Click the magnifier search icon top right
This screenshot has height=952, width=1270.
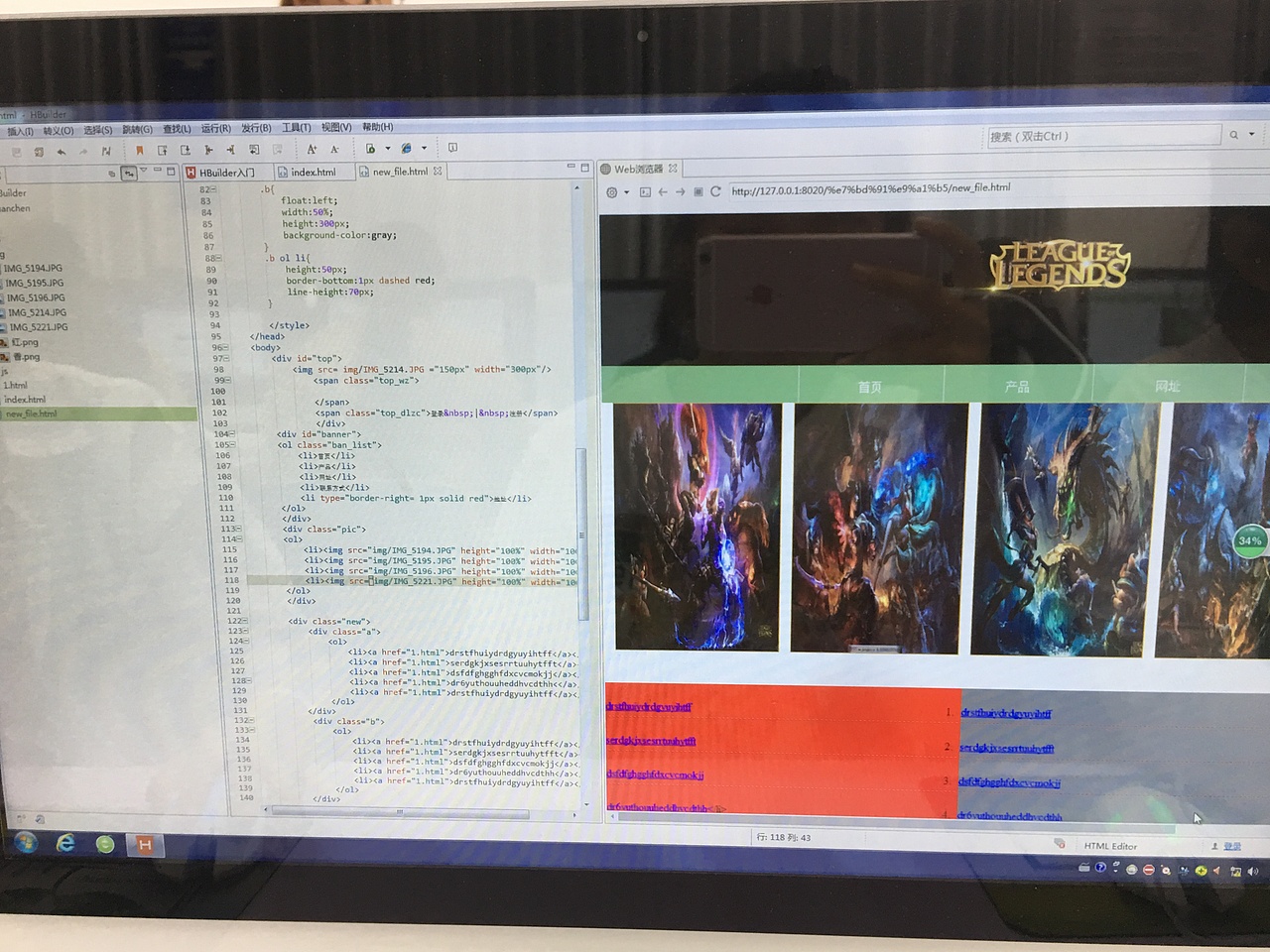click(x=1234, y=135)
